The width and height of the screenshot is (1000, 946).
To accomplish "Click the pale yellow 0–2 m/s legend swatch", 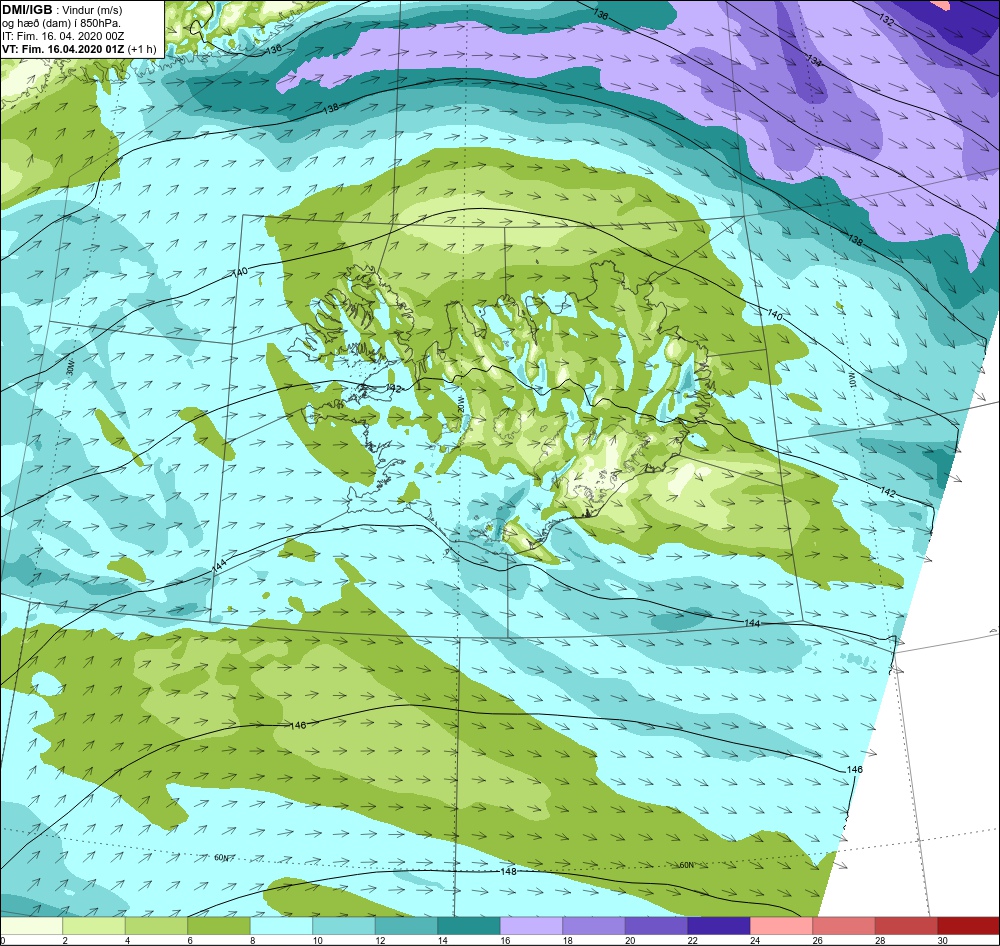I will [x=31, y=926].
